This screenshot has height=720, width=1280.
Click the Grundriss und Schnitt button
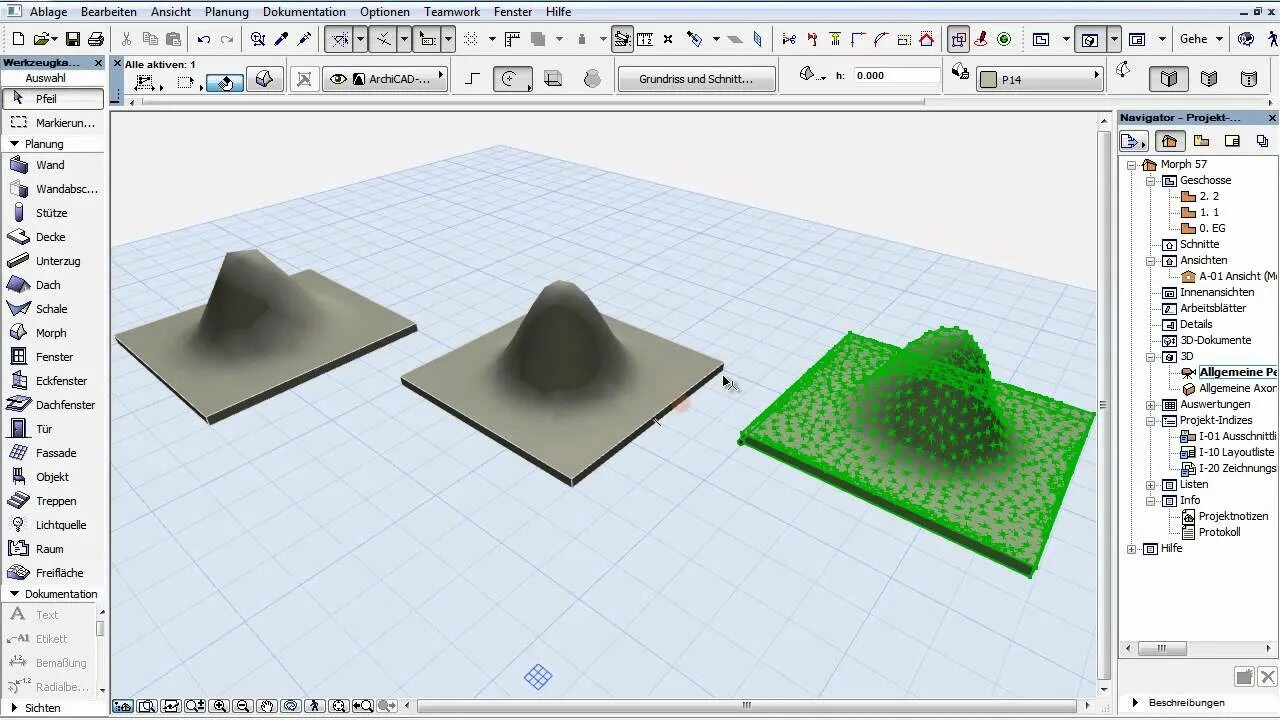coord(697,79)
